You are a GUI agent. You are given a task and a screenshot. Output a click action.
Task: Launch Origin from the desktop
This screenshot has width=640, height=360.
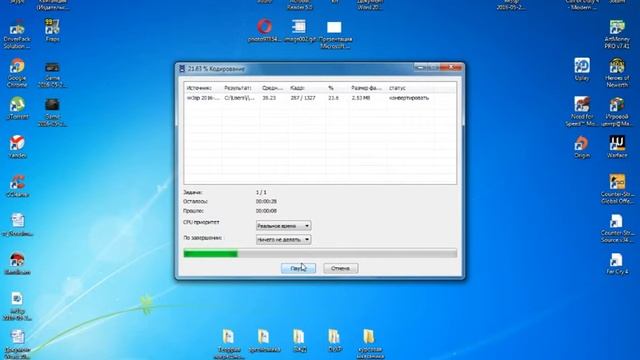[x=582, y=147]
